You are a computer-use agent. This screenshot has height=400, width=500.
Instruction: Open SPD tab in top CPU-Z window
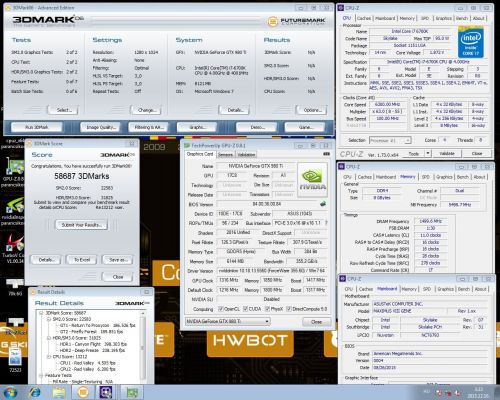coord(425,18)
